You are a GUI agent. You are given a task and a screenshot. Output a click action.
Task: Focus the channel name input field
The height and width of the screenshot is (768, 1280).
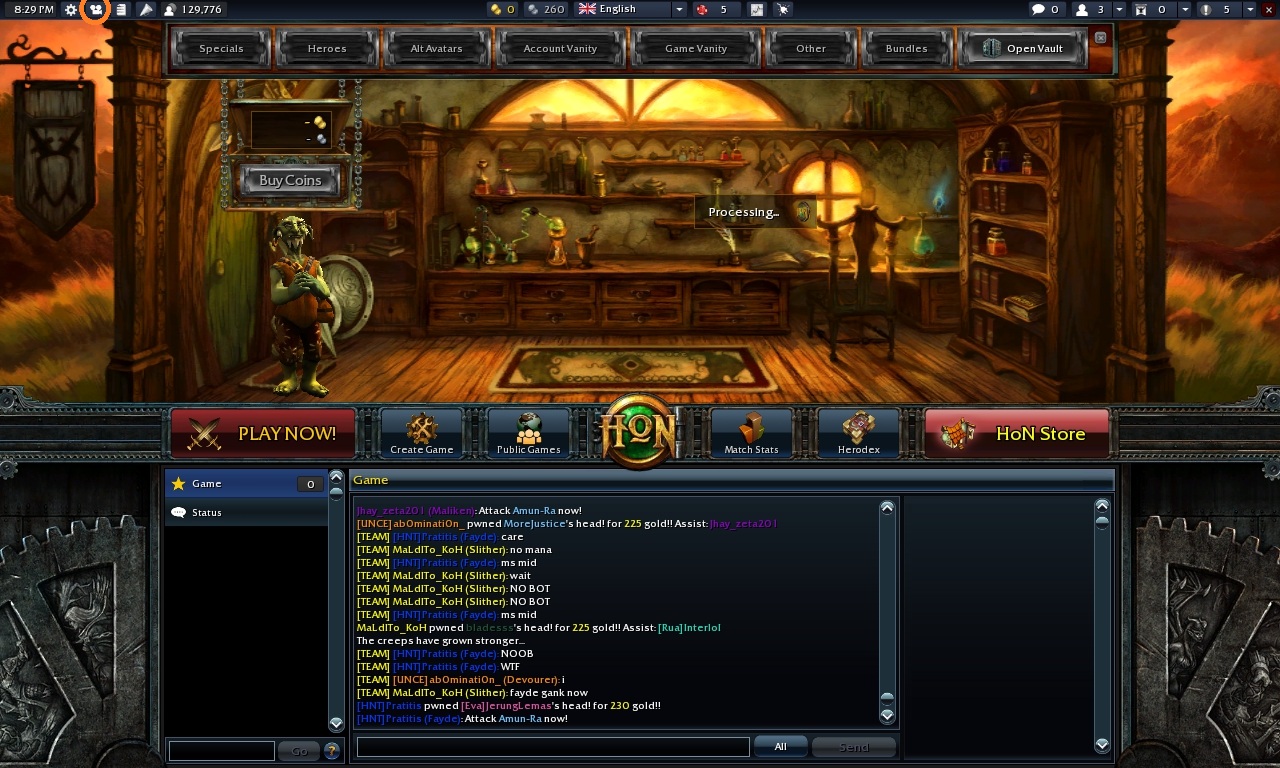pos(221,750)
